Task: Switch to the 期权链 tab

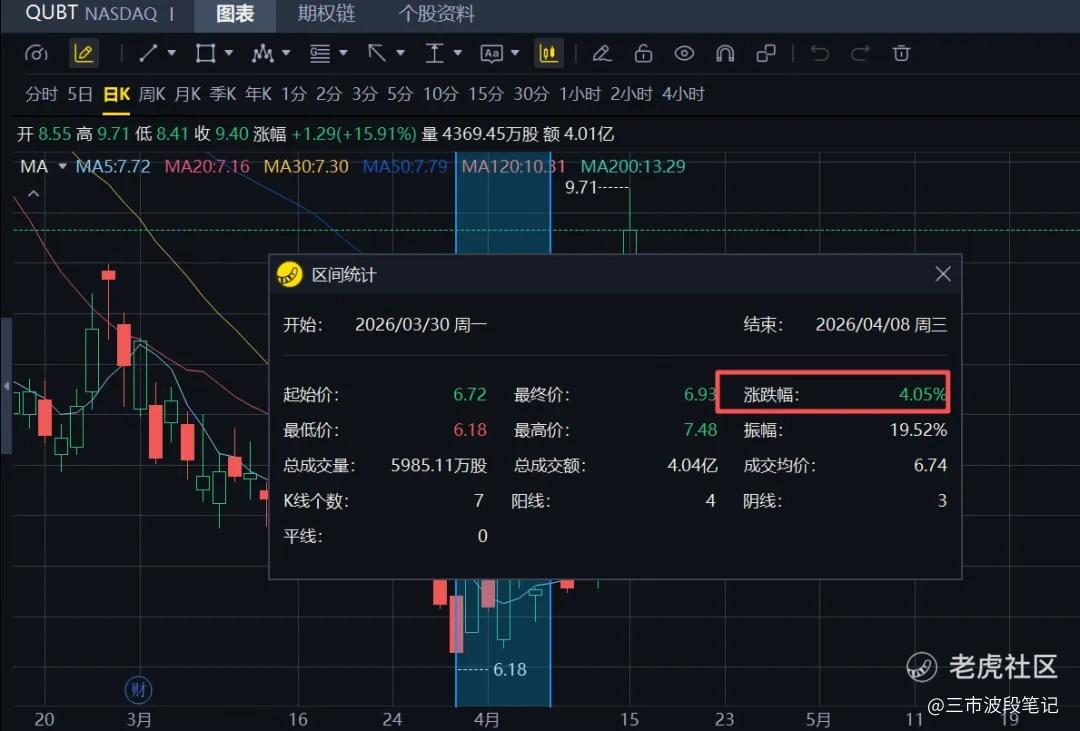Action: (326, 14)
